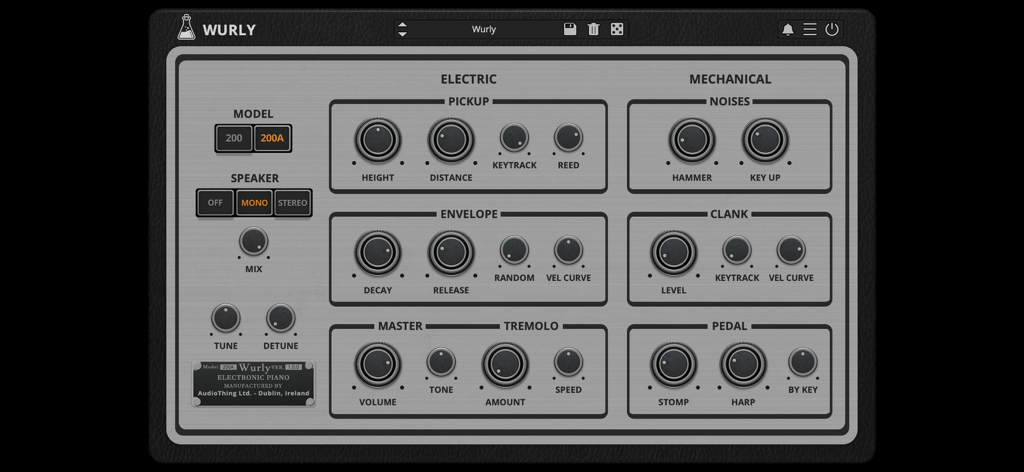Click the SPEAKER label

point(255,178)
